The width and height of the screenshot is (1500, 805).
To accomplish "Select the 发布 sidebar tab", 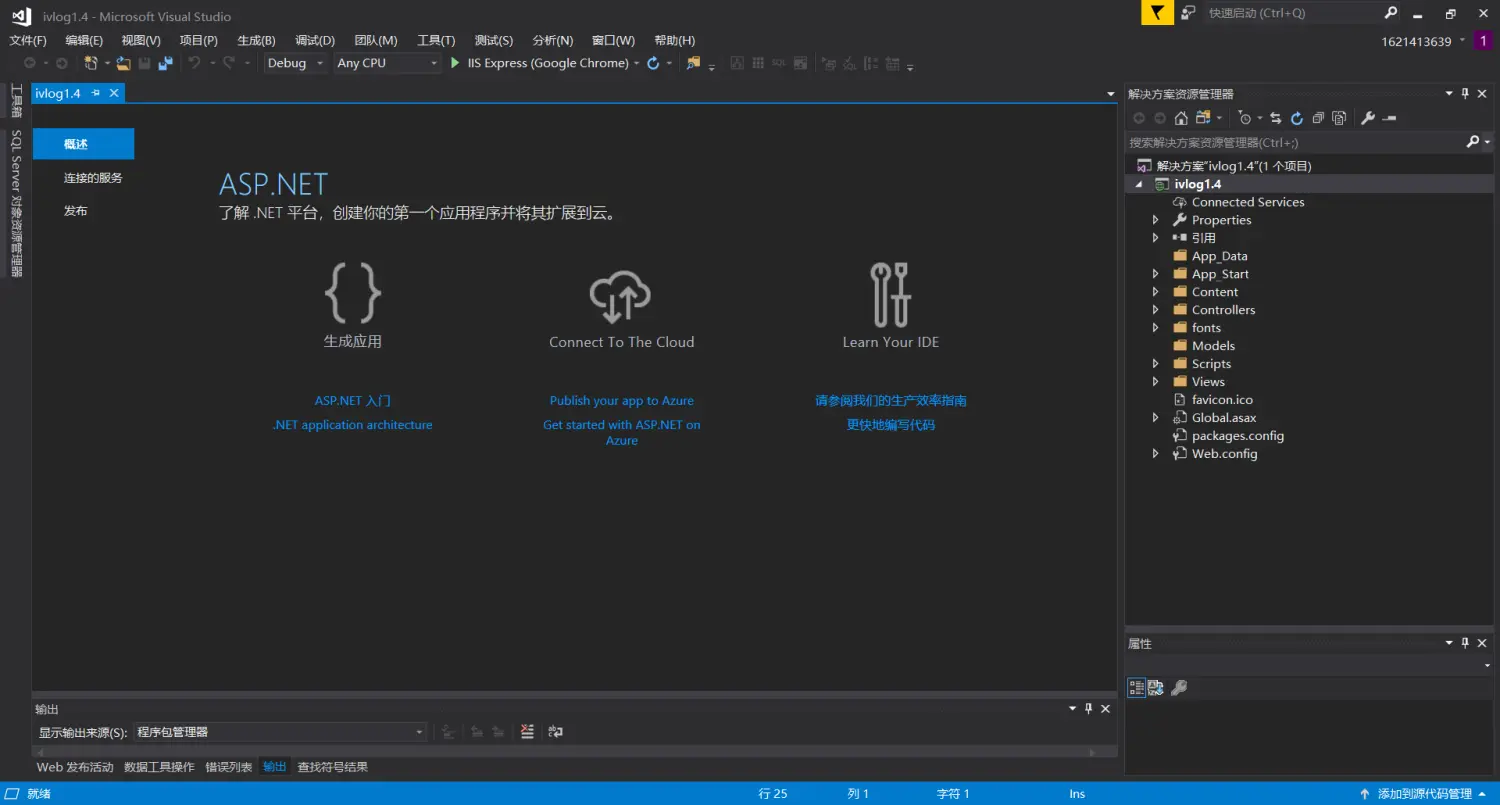I will pos(76,211).
